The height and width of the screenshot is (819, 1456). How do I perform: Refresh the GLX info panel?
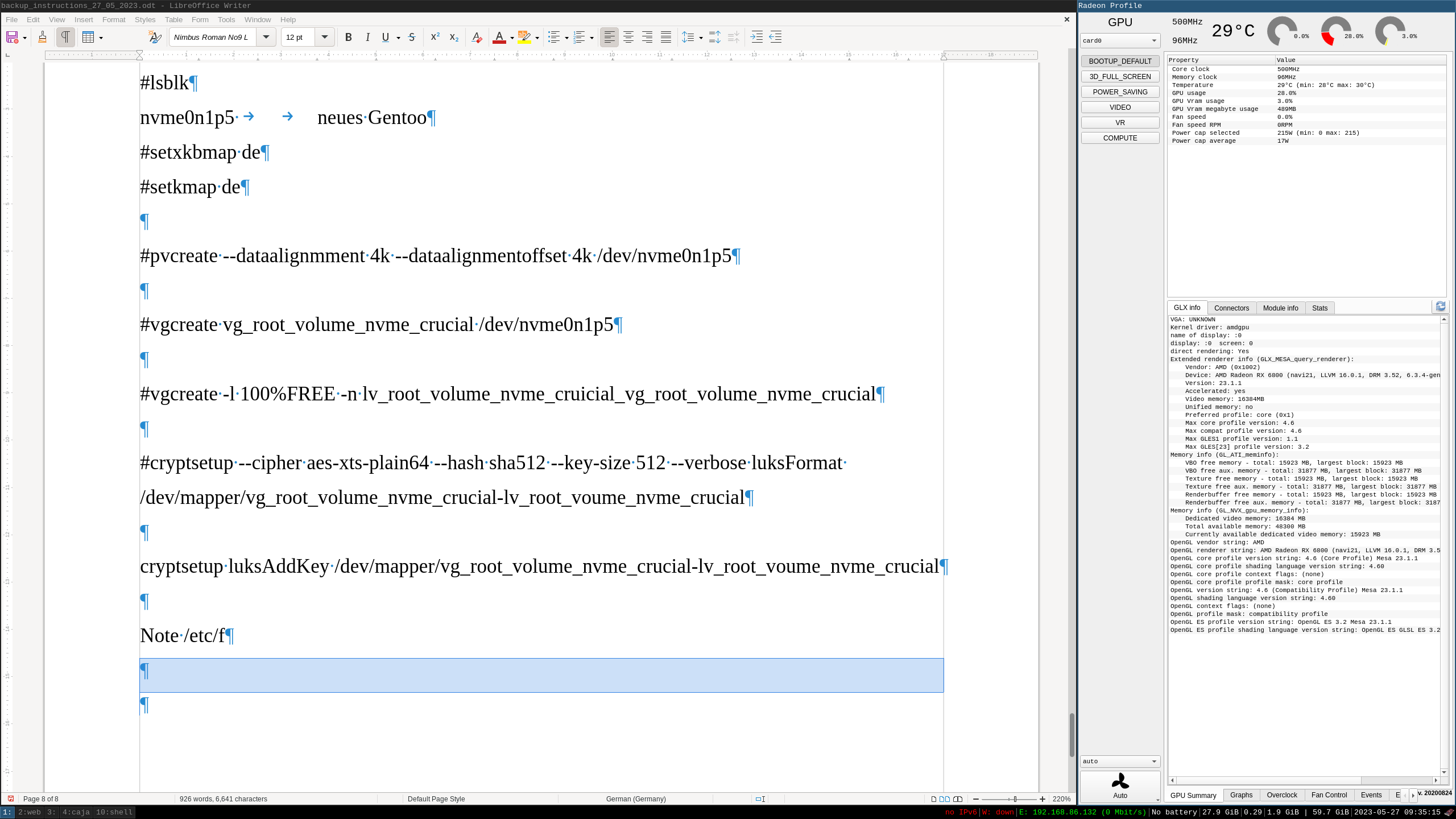(1441, 307)
